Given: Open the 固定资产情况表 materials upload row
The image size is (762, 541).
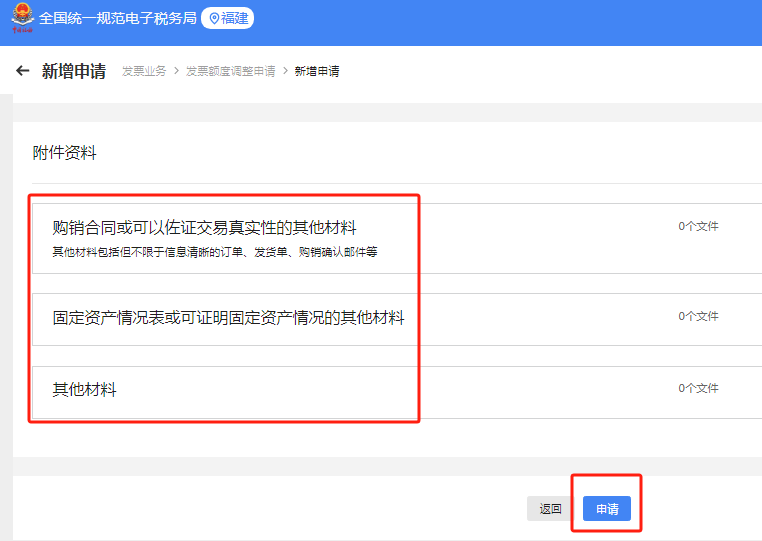Looking at the screenshot, I should coord(397,319).
